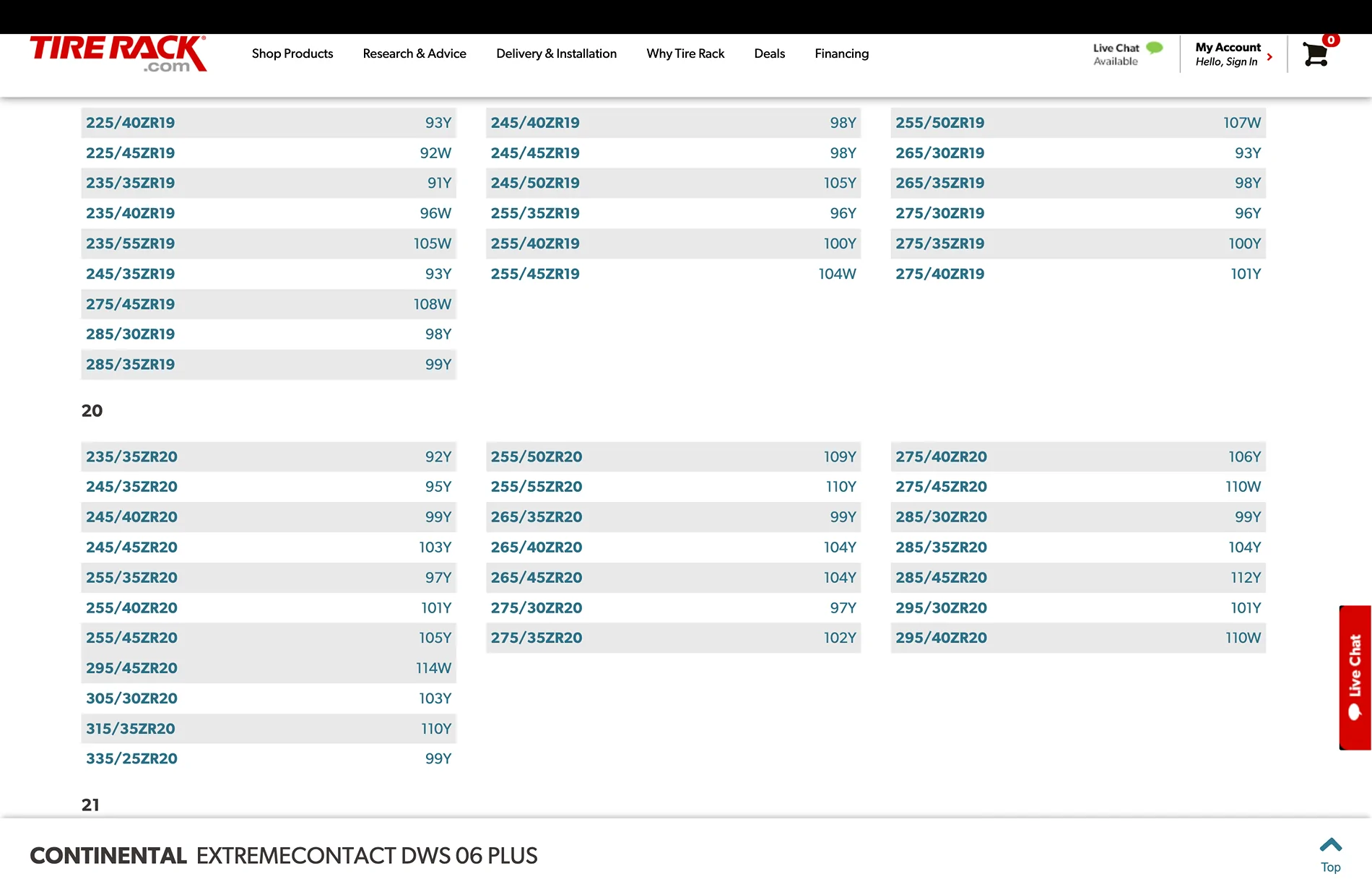Select tire size 285/30ZR20
The image size is (1372, 892).
point(1078,517)
